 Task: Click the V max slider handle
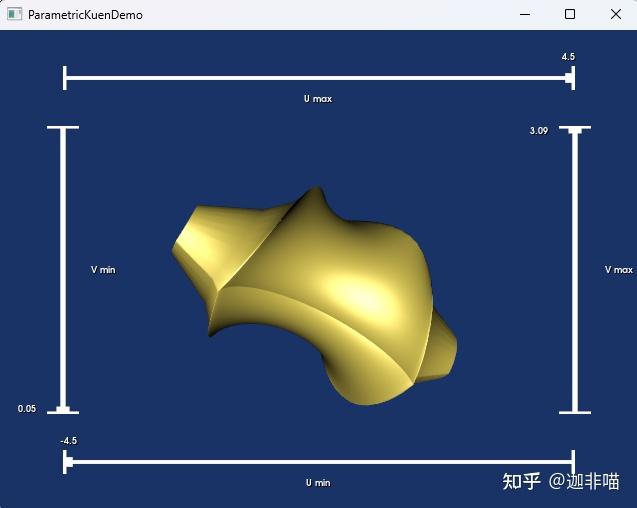(x=575, y=130)
